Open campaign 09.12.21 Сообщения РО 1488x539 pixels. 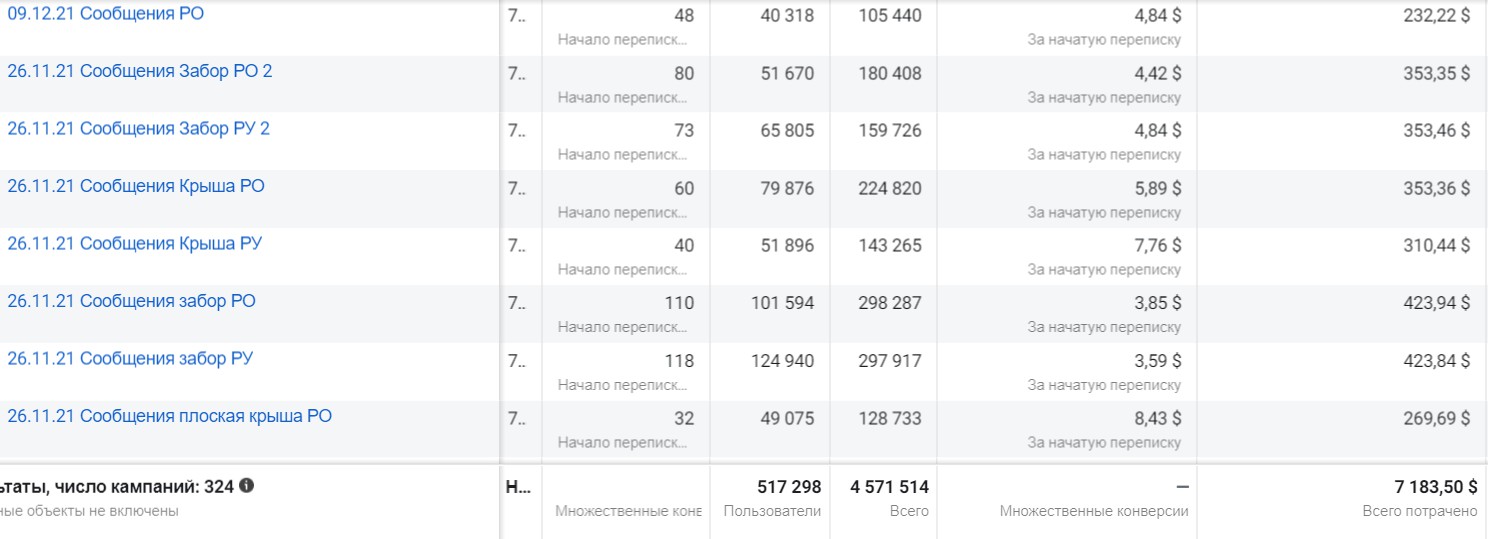click(x=105, y=14)
